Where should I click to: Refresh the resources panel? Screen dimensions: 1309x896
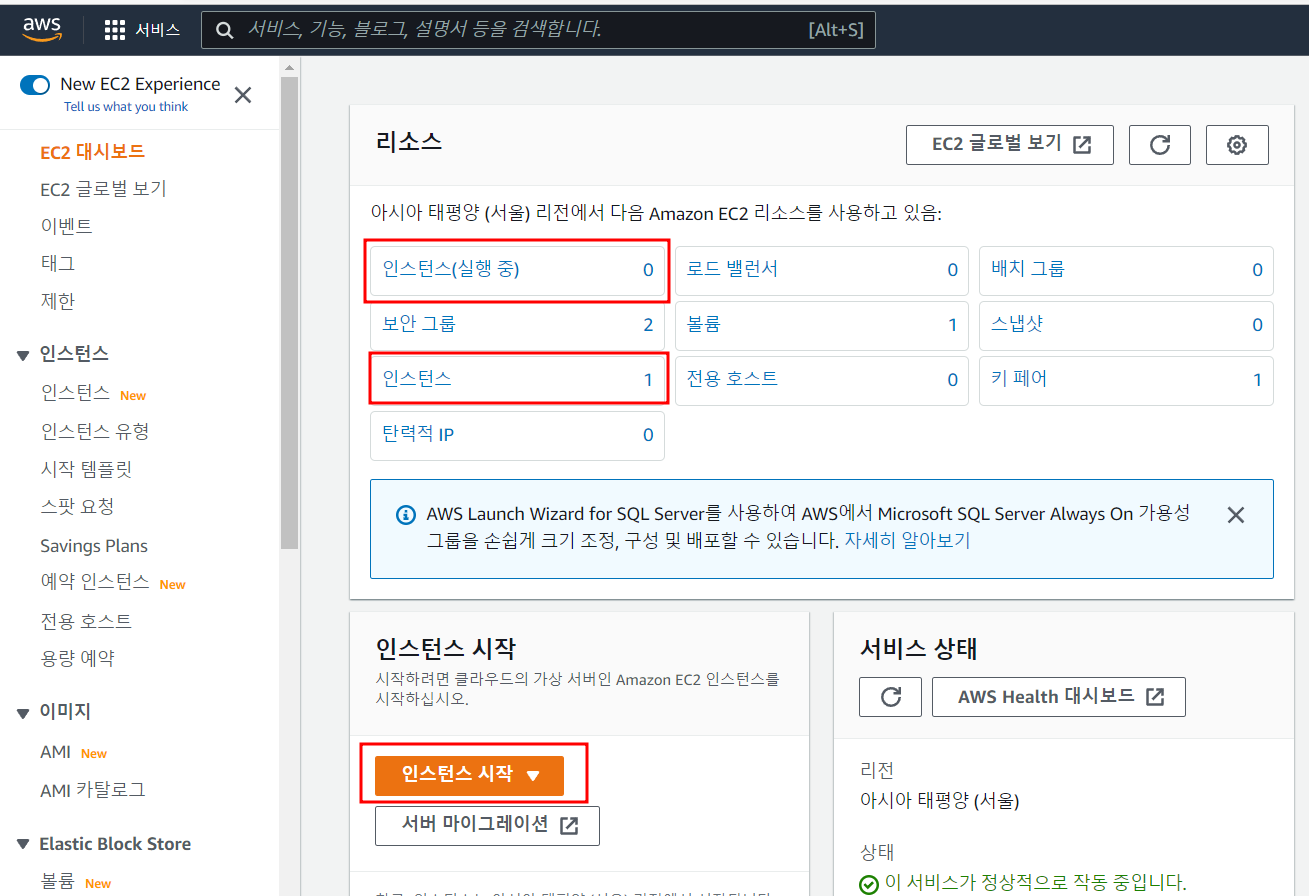pyautogui.click(x=1159, y=145)
